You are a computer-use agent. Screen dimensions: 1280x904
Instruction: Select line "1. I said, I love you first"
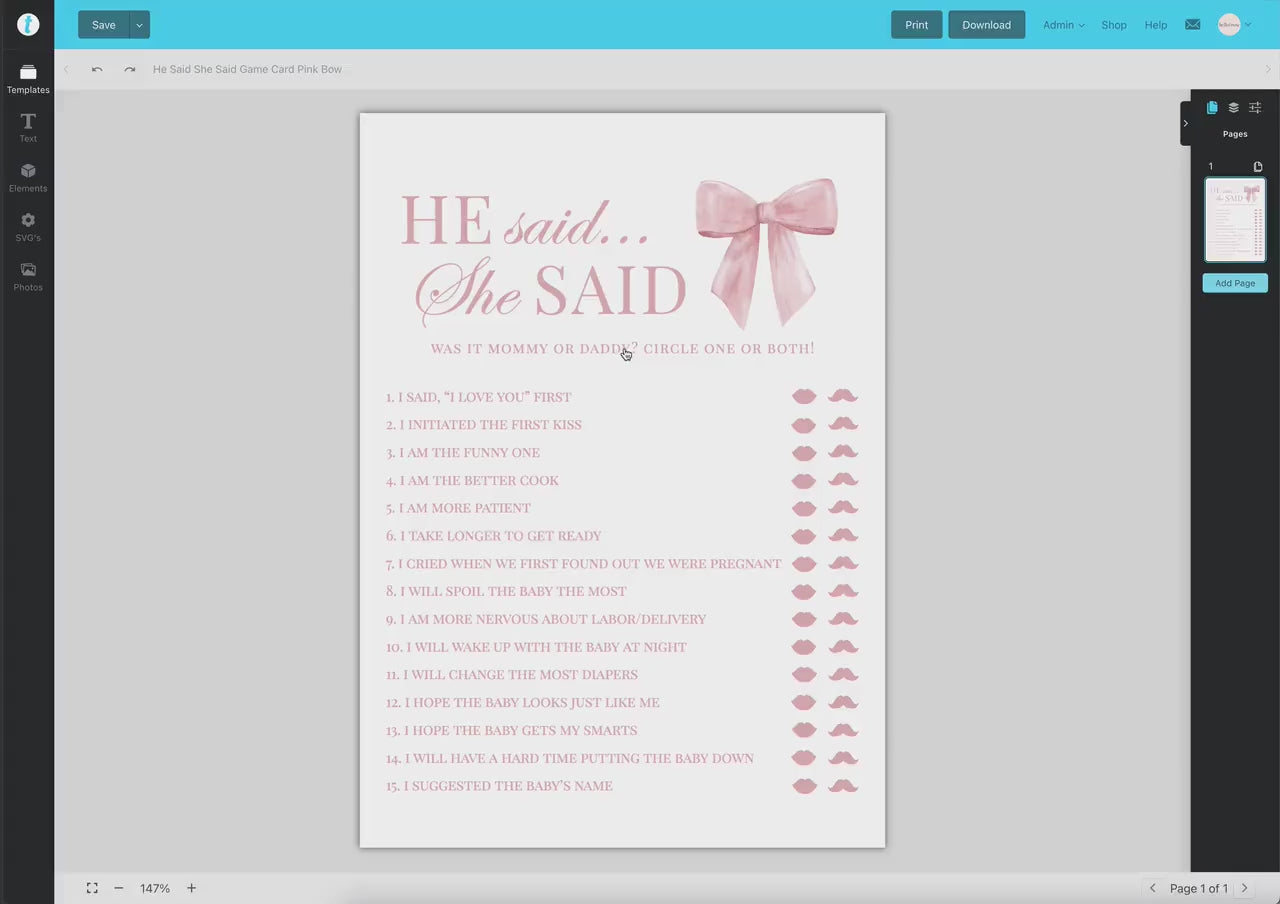pos(479,397)
